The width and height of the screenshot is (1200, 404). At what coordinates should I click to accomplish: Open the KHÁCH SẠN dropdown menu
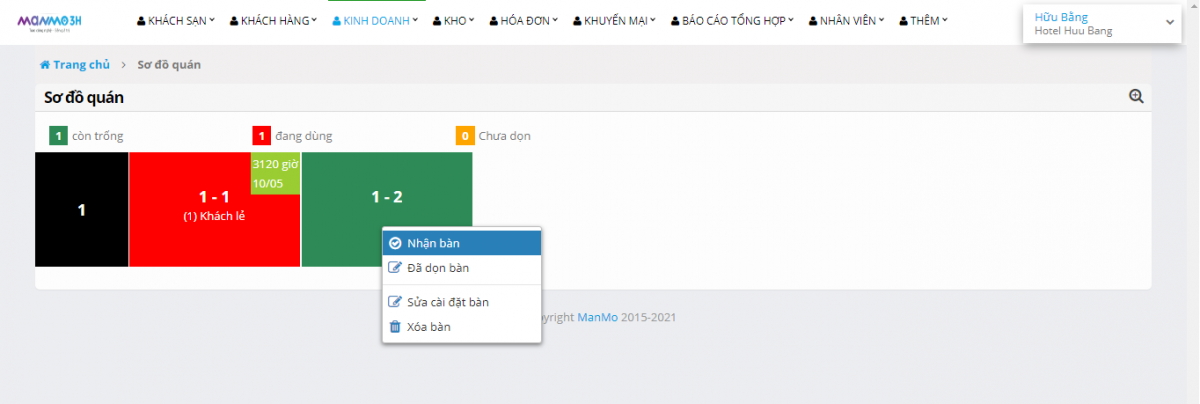click(x=176, y=20)
